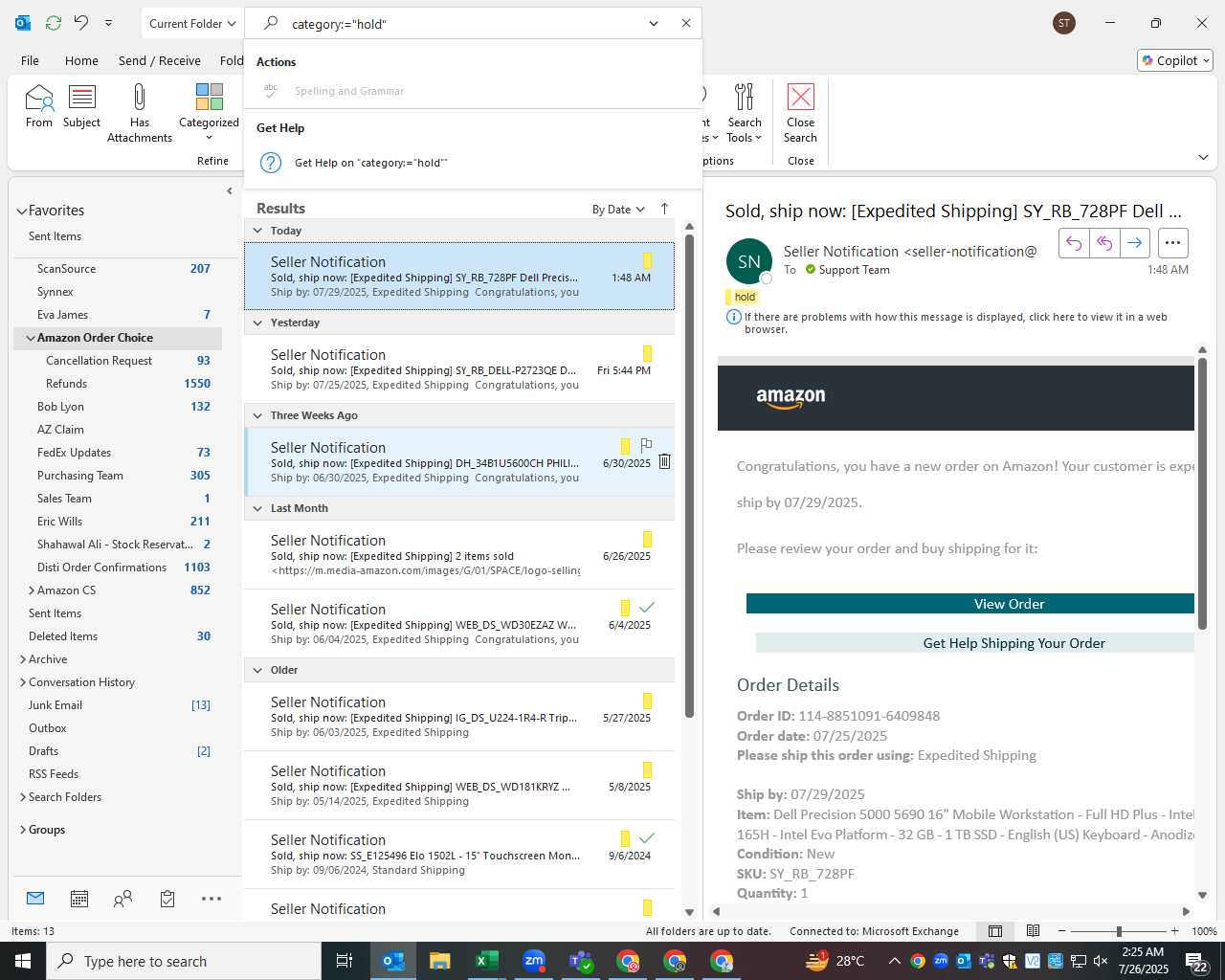The width and height of the screenshot is (1225, 980).
Task: Click the hold category tag
Action: [742, 297]
